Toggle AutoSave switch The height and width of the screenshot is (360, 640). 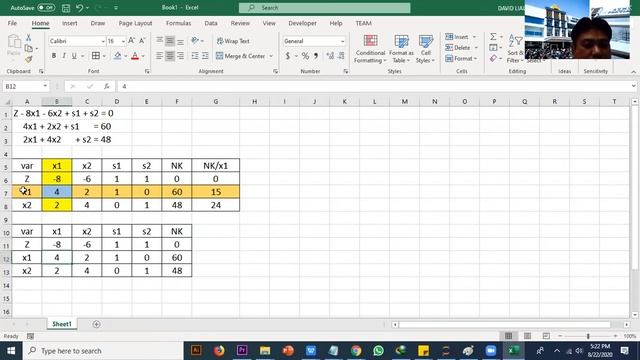point(46,8)
